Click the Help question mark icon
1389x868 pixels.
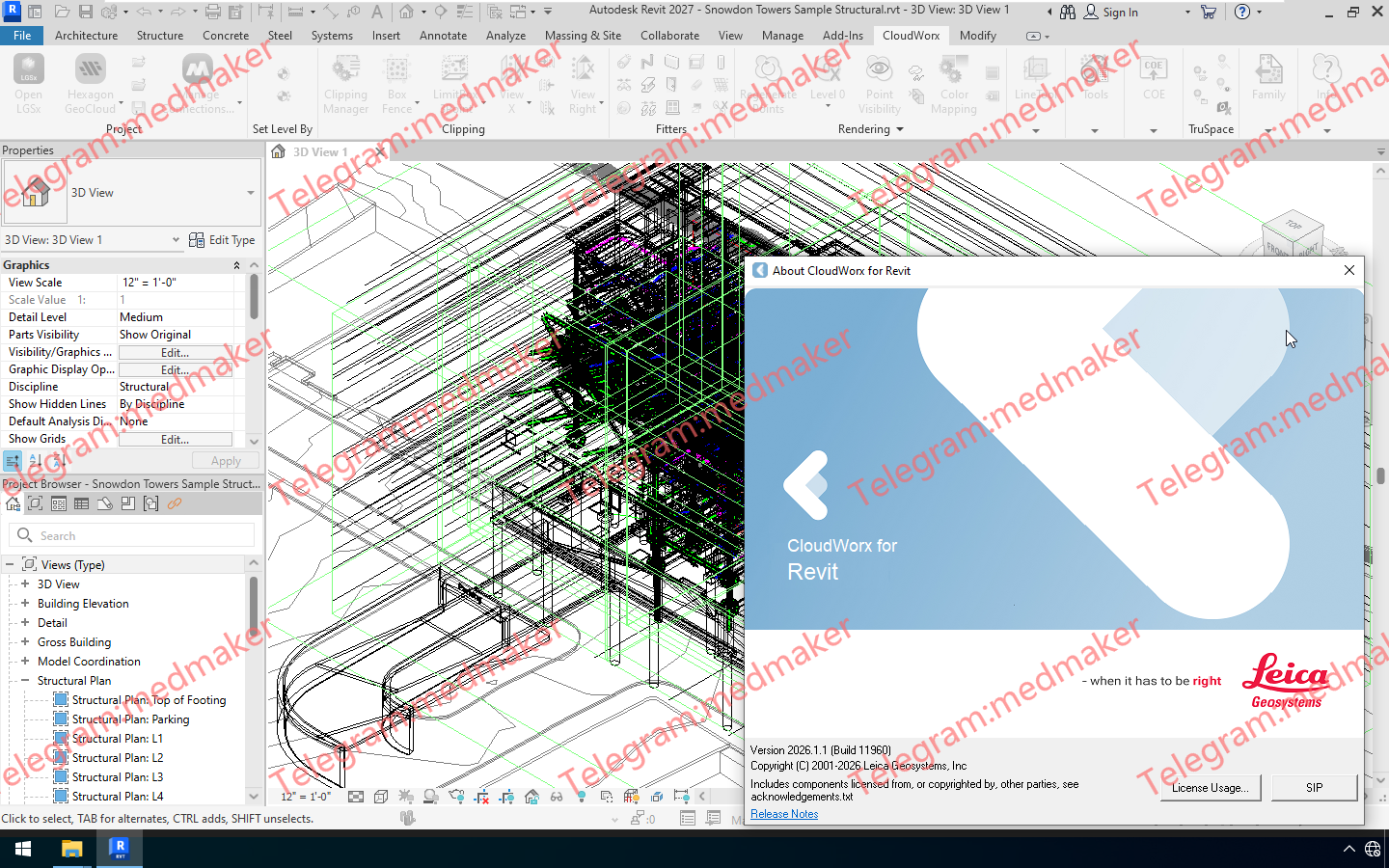coord(1242,12)
